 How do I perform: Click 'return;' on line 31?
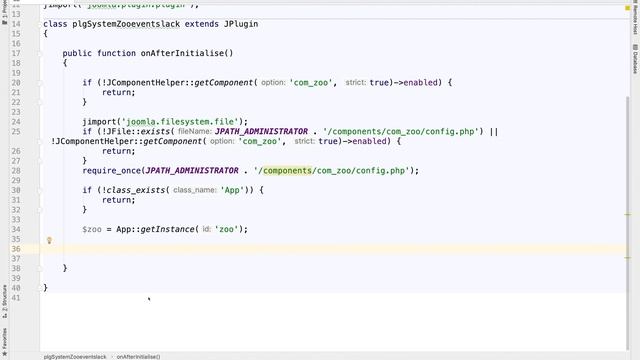118,200
